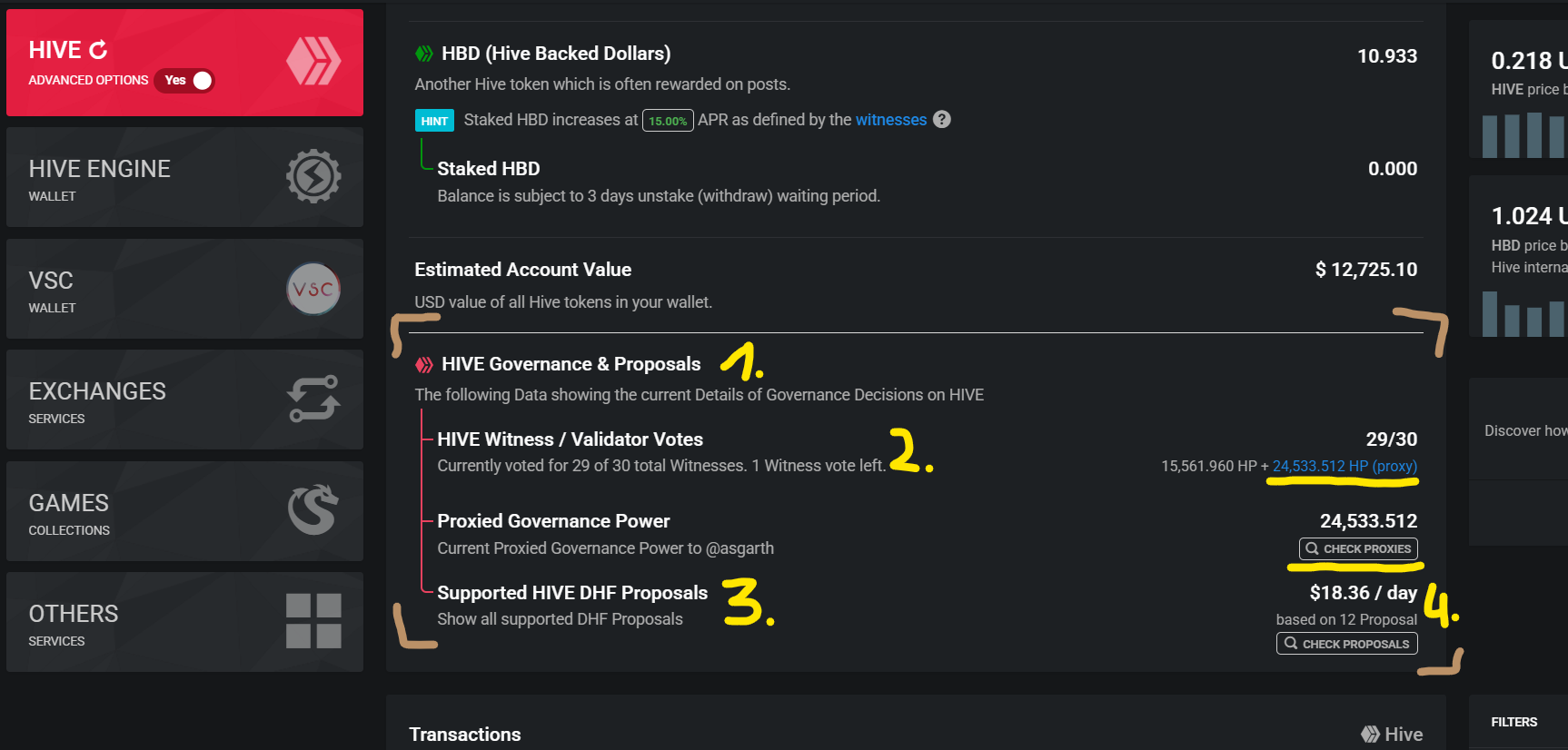The height and width of the screenshot is (750, 1568).
Task: Click the HINT label badge
Action: (x=434, y=121)
